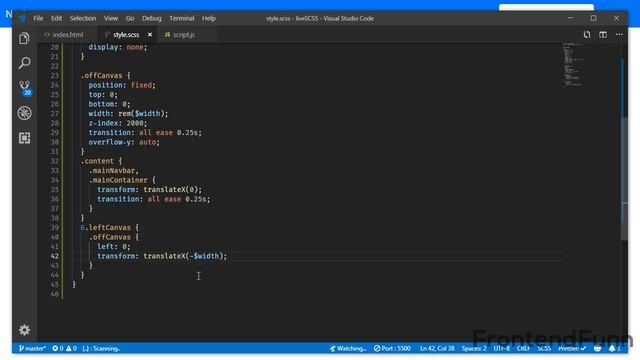Click 'transition: all ease 0.25s;' on line 29
640x360 pixels.
pyautogui.click(x=145, y=133)
